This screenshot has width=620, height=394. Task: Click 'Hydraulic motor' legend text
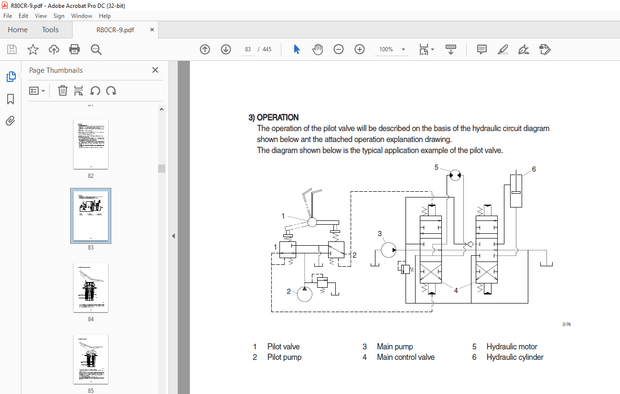pos(512,347)
